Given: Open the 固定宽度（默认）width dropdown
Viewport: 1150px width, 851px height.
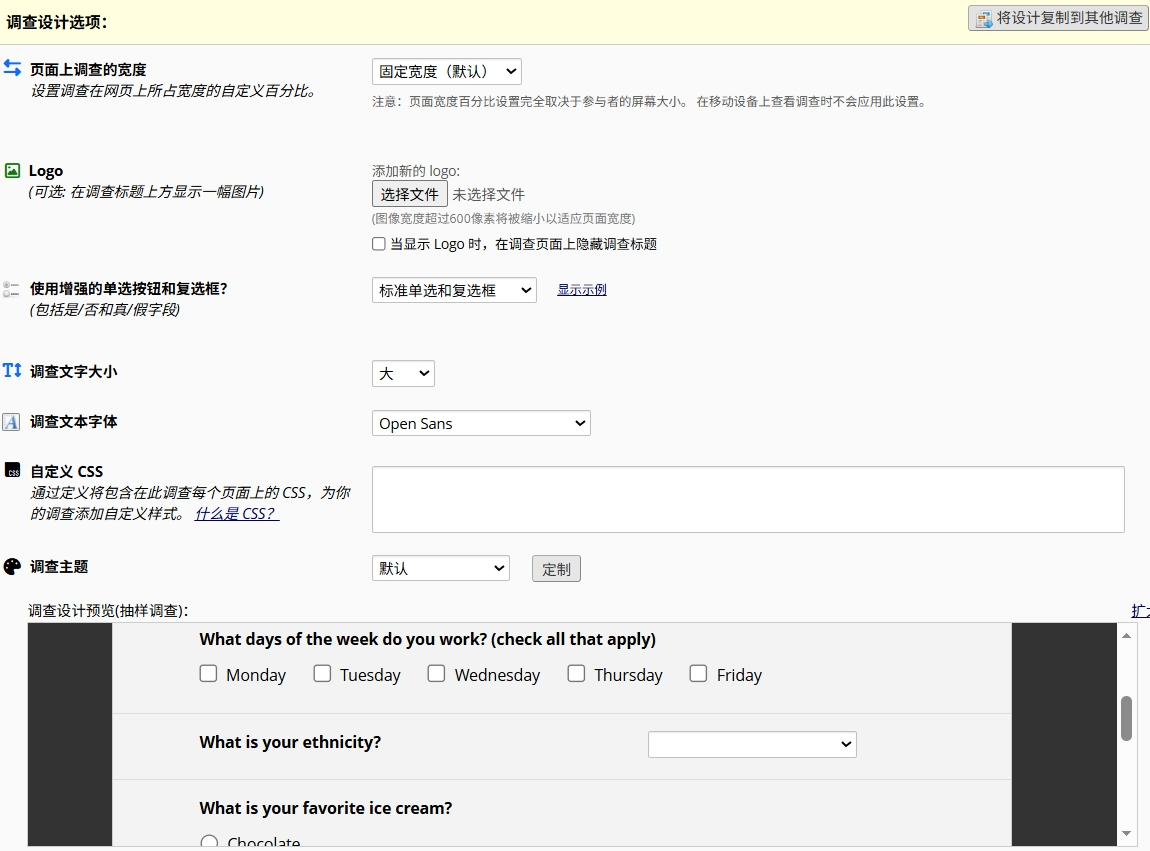Looking at the screenshot, I should [x=447, y=71].
